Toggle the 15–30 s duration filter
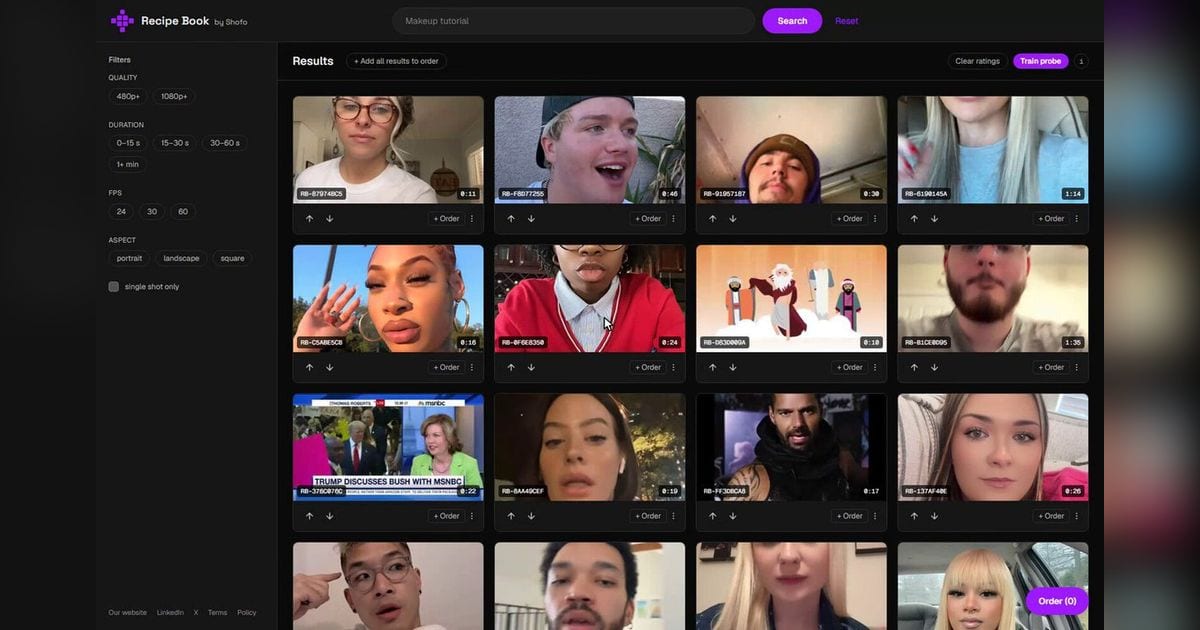 (x=175, y=143)
